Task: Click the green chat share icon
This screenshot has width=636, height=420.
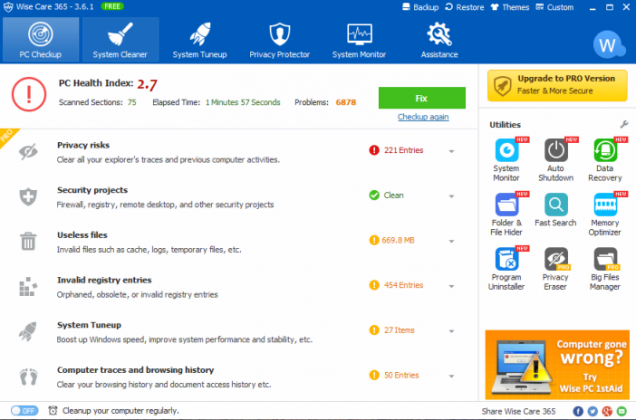Action: coord(621,411)
